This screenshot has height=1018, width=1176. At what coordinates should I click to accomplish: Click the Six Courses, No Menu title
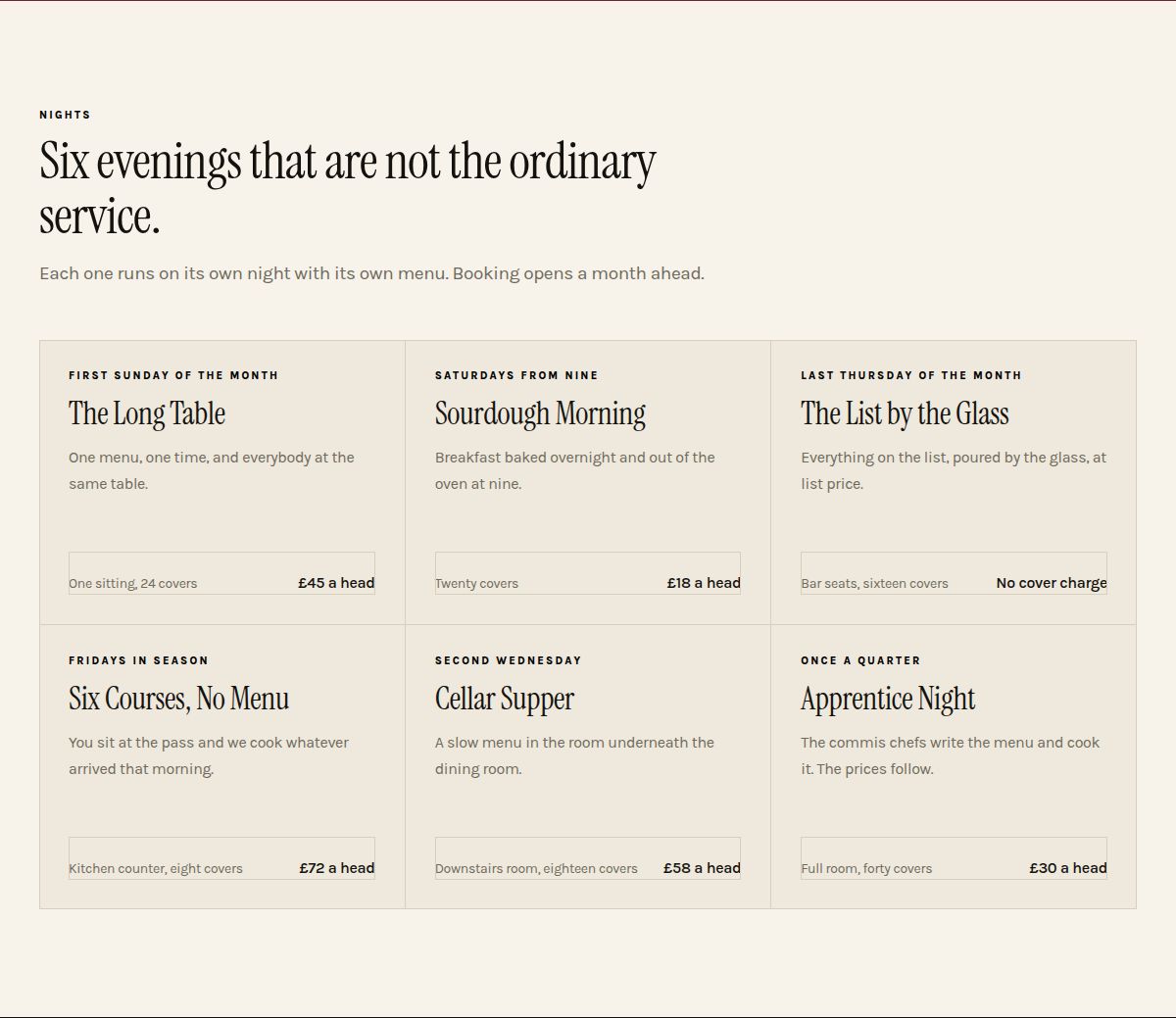178,699
